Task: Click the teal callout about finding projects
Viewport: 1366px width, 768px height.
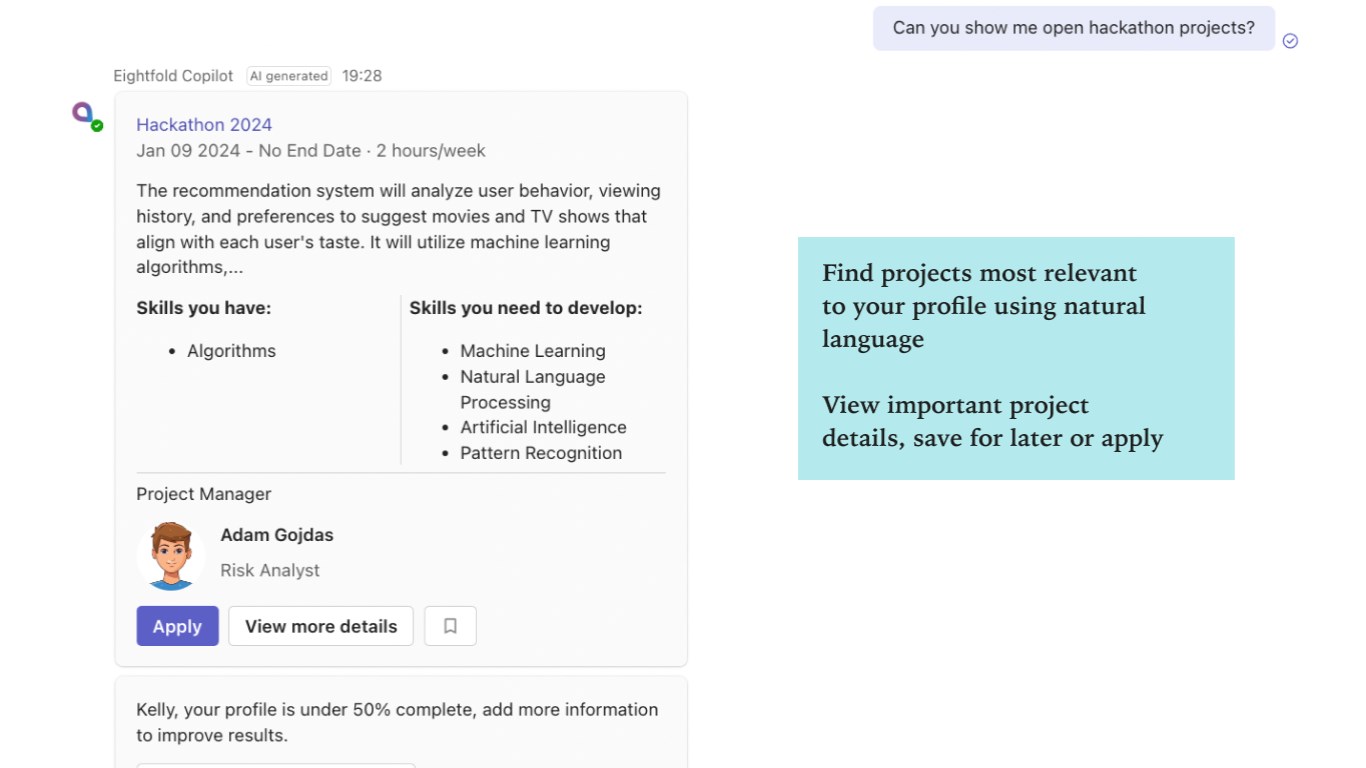Action: pyautogui.click(x=1016, y=358)
